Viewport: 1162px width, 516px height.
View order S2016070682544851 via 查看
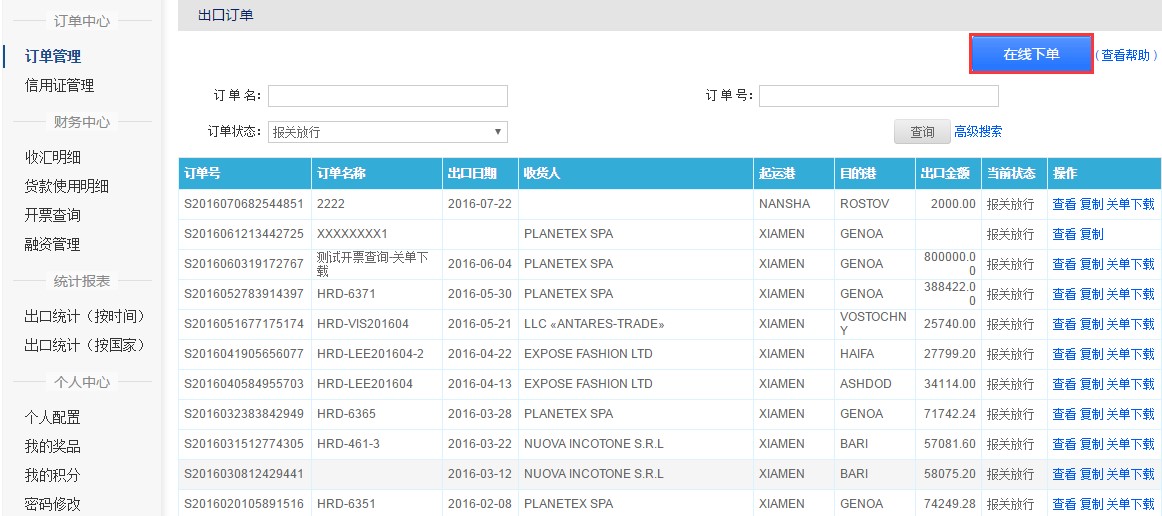(1064, 204)
